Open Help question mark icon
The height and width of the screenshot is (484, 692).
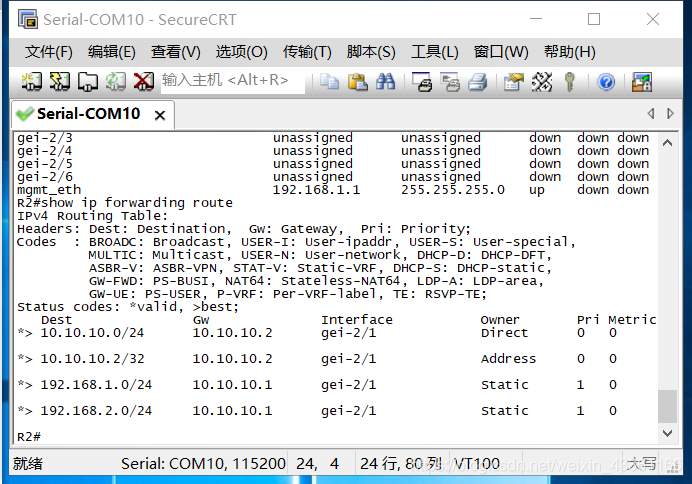coord(606,82)
